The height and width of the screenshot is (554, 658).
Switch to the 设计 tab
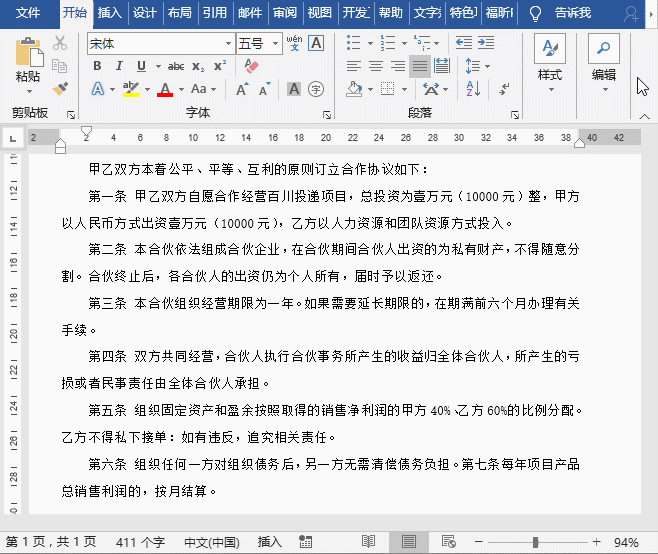click(145, 13)
